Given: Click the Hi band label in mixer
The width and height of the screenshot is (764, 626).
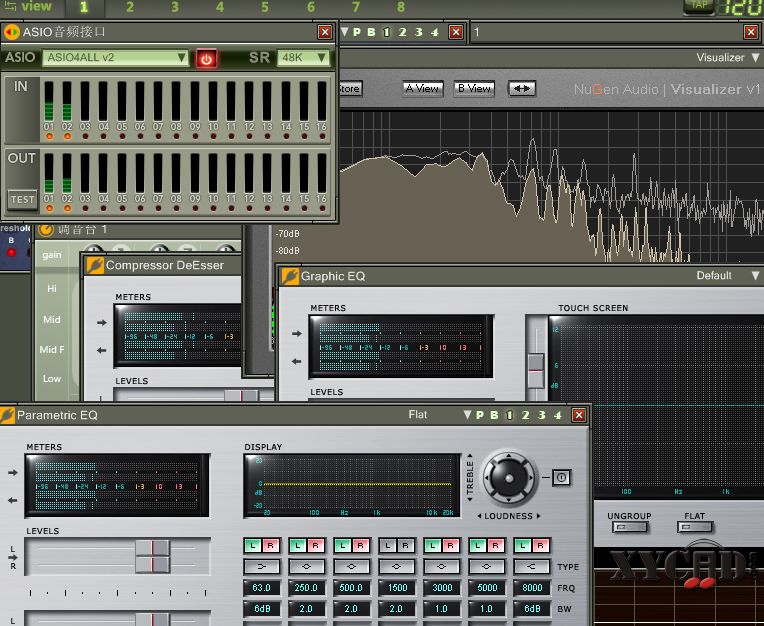Looking at the screenshot, I should point(52,289).
